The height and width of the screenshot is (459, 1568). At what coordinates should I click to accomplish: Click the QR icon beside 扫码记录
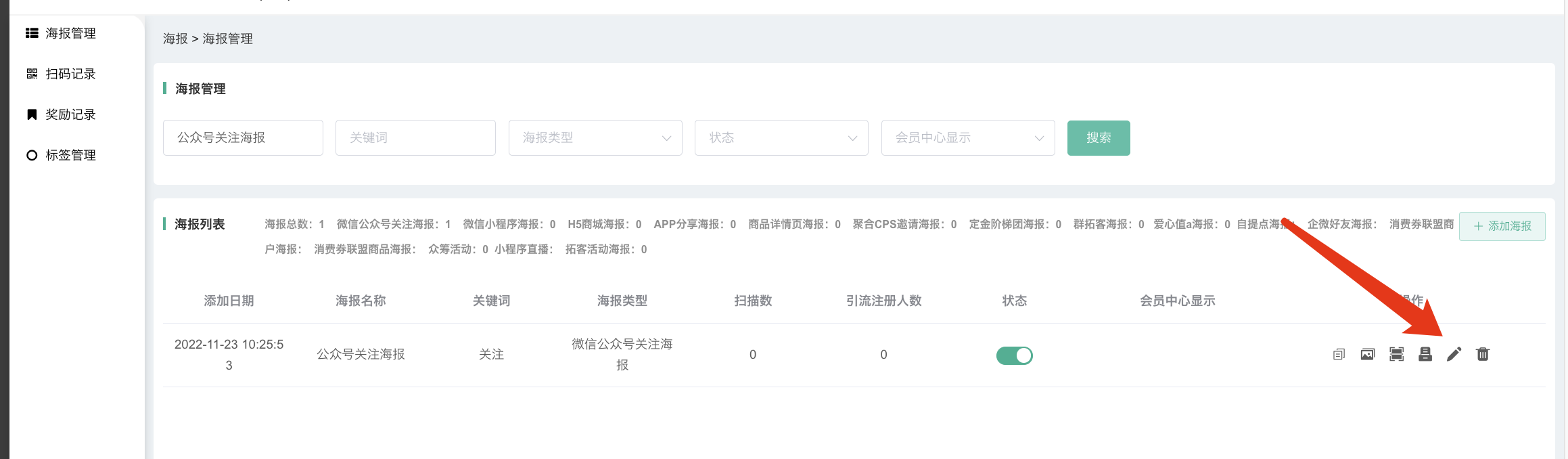click(x=32, y=74)
